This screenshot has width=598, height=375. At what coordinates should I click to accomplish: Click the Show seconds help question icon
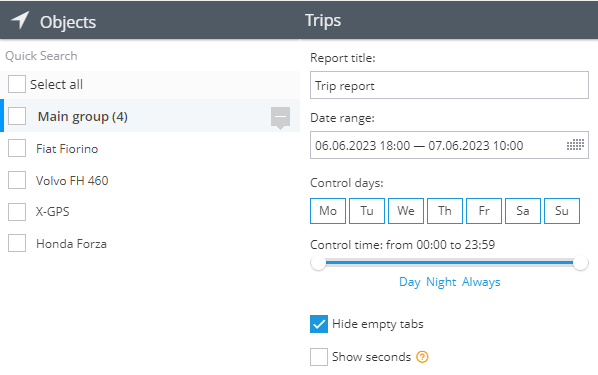click(x=422, y=357)
